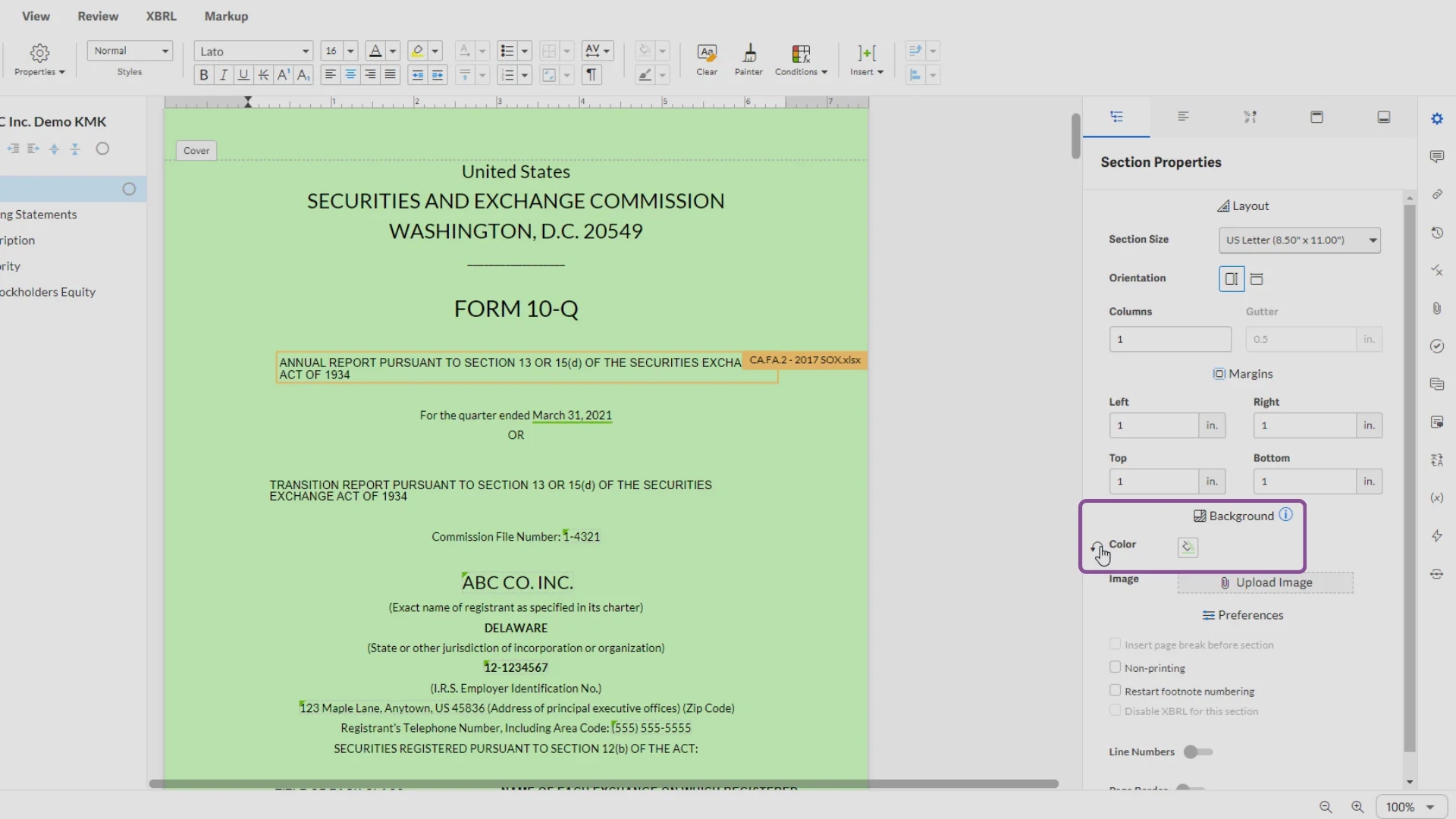Click the show paragraph marks icon
Viewport: 1456px width, 819px height.
pos(591,75)
